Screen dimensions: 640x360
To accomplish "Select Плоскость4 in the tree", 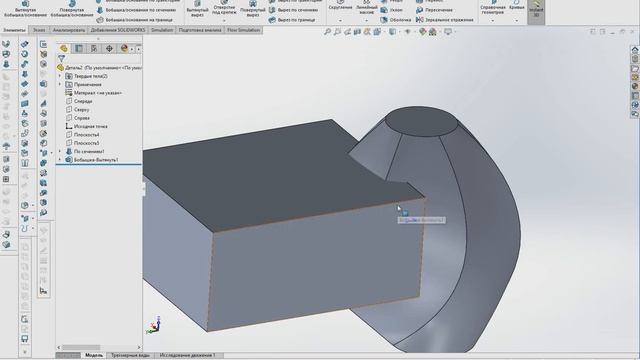I will pos(82,135).
